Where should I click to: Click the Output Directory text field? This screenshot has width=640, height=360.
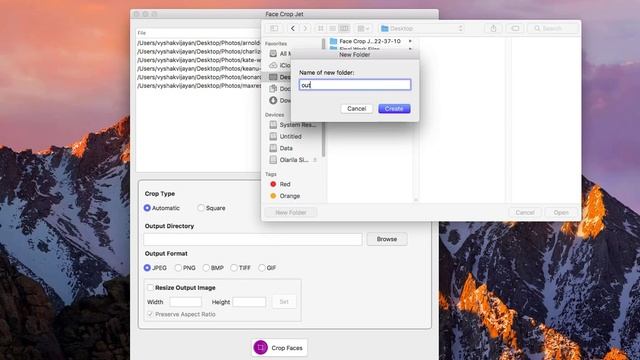(x=253, y=239)
